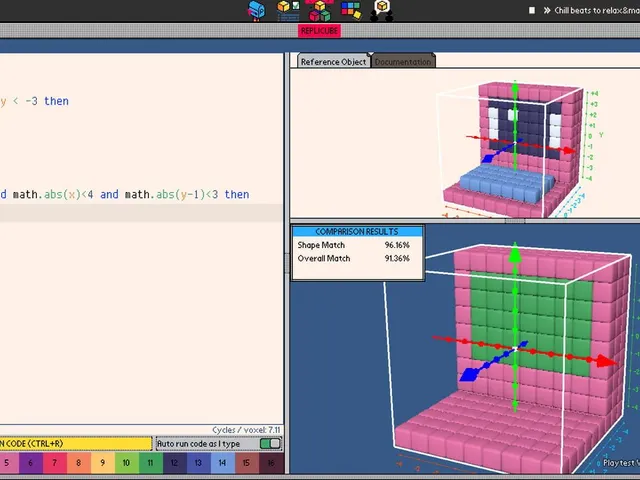This screenshot has width=640, height=480.
Task: Pick color swatch 11 green
Action: pos(150,463)
